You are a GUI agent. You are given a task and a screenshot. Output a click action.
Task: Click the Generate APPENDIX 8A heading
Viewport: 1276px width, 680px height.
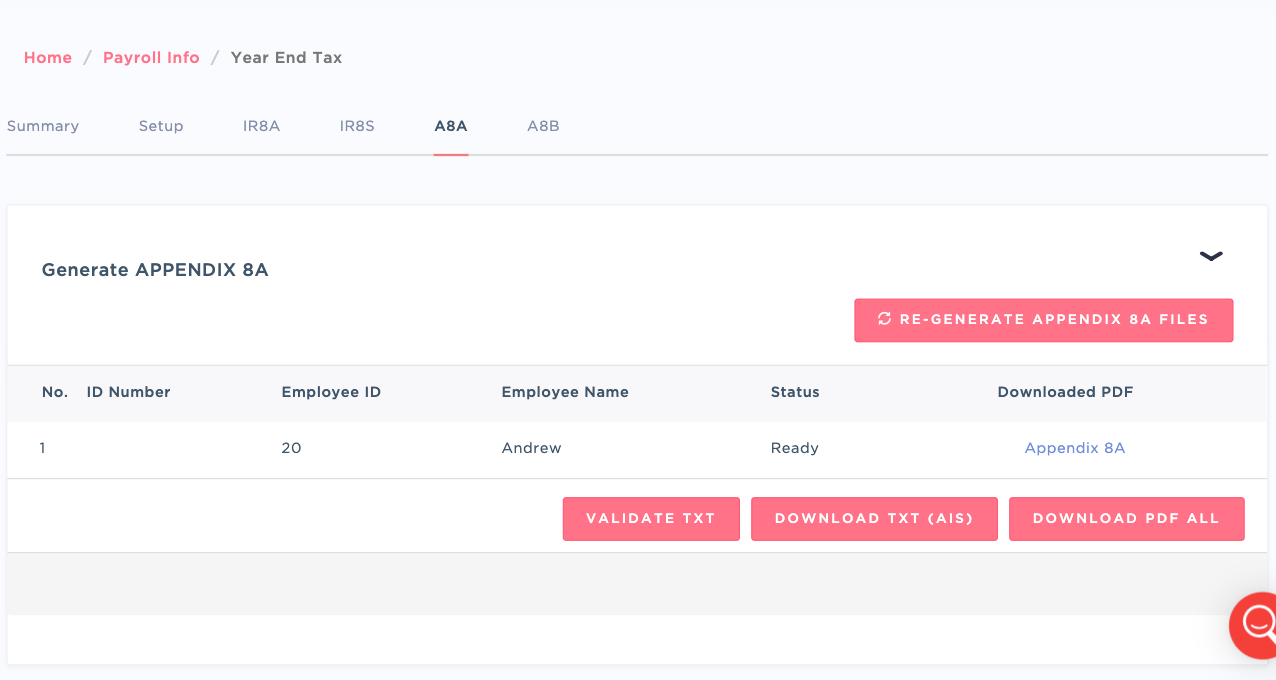pyautogui.click(x=155, y=270)
